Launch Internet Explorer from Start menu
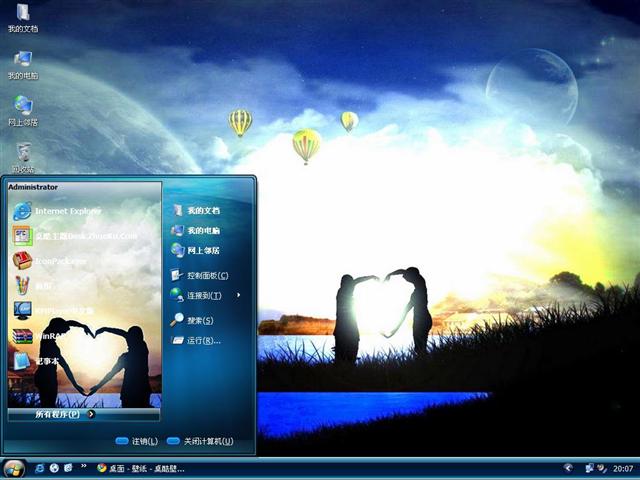Viewport: 640px width, 480px height. (57, 211)
